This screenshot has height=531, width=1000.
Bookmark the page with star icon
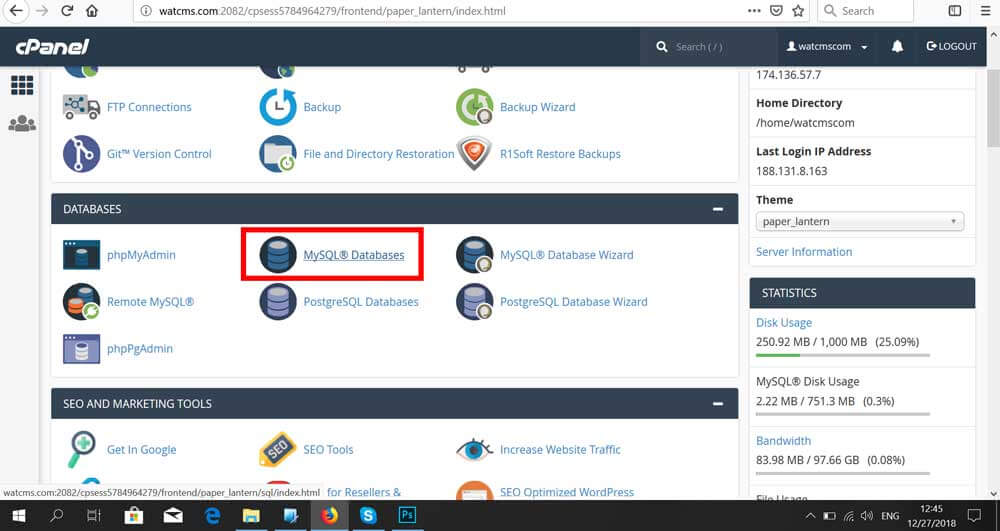(798, 11)
